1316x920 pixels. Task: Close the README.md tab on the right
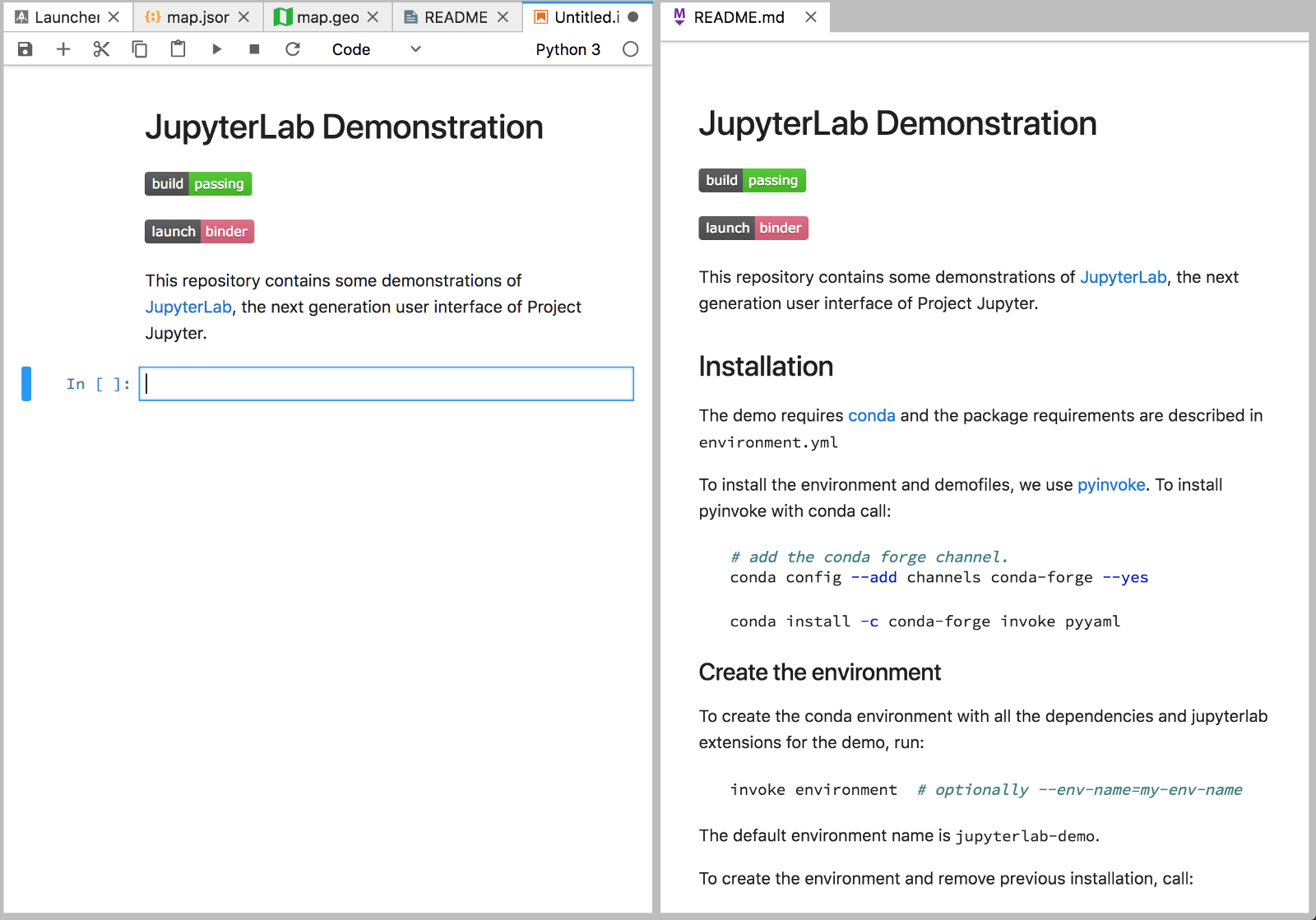pyautogui.click(x=811, y=17)
